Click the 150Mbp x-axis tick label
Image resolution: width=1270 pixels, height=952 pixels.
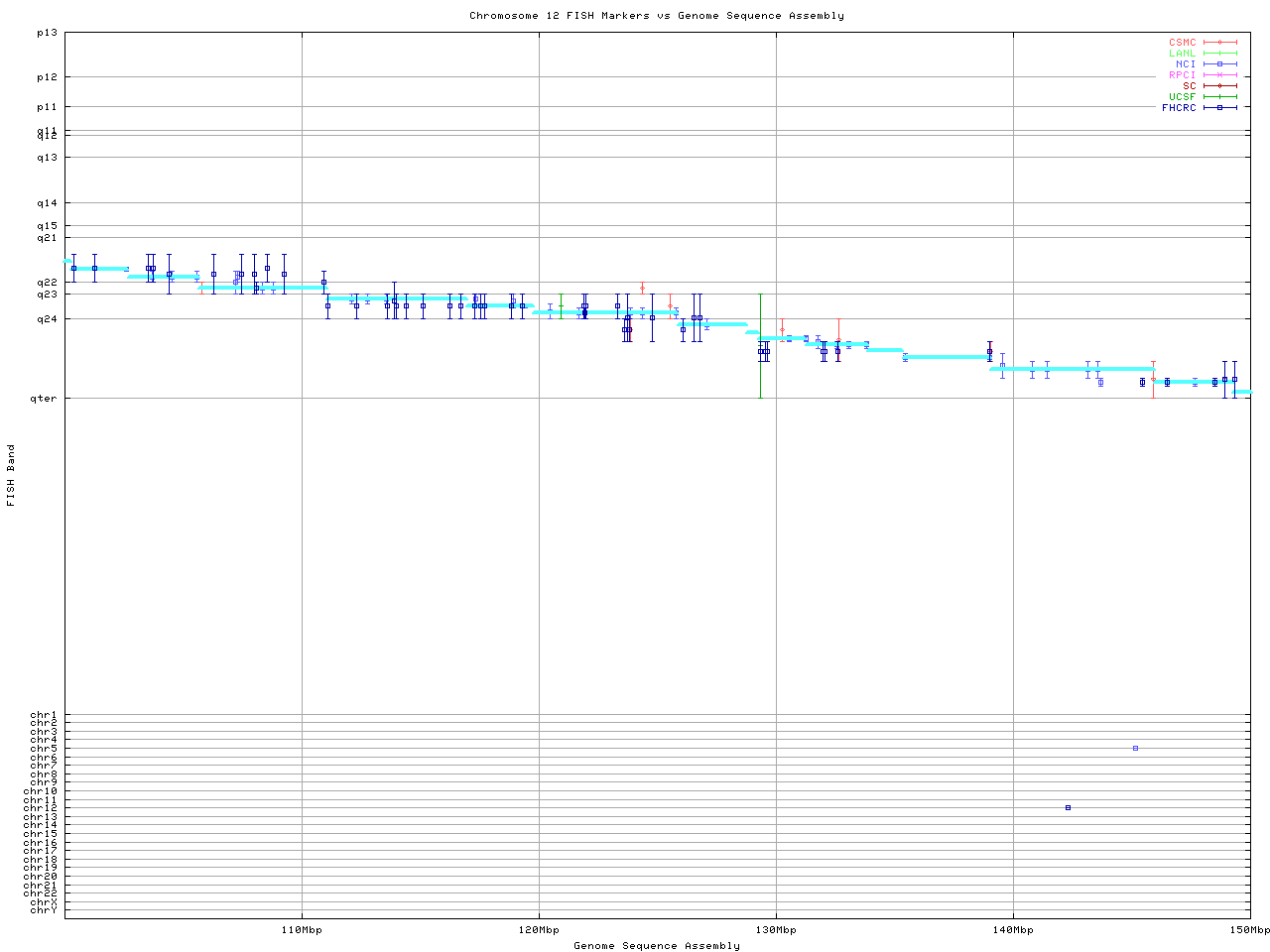click(1250, 930)
